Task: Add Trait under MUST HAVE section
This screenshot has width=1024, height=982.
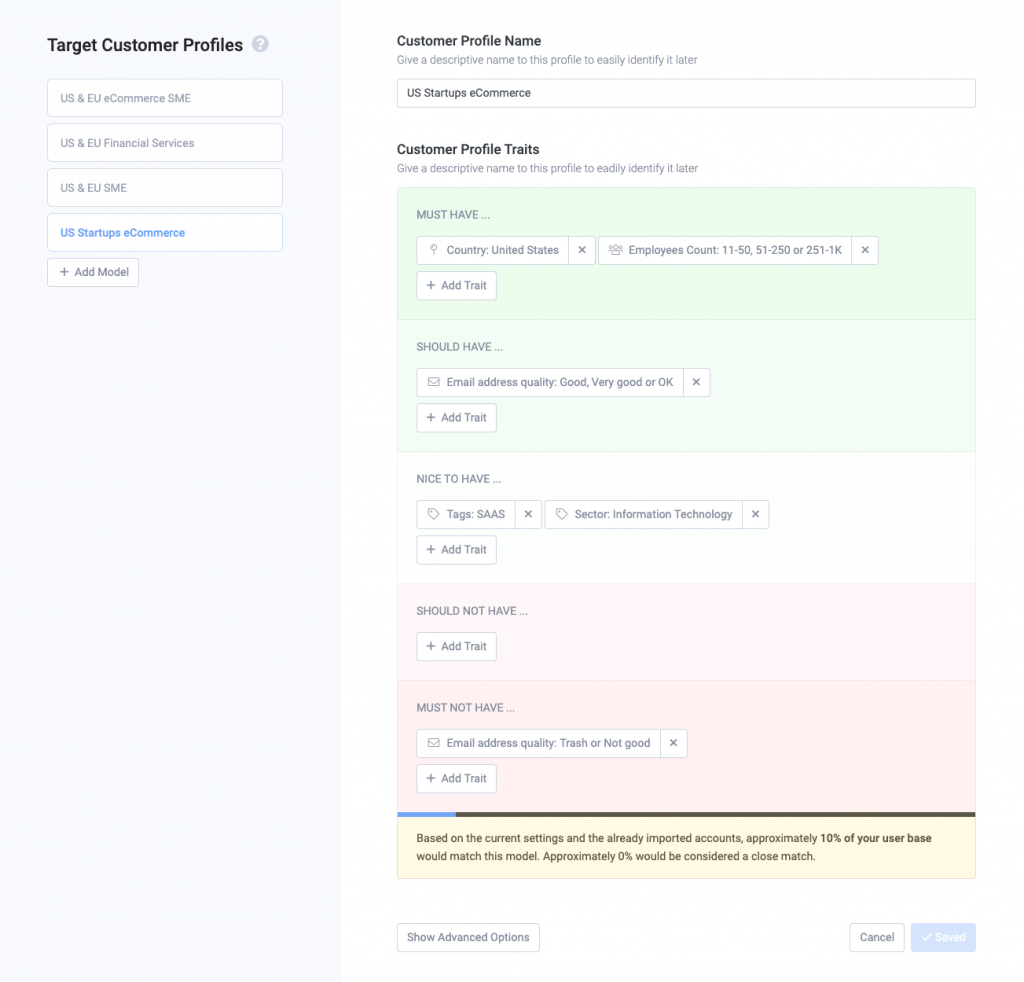Action: (456, 285)
